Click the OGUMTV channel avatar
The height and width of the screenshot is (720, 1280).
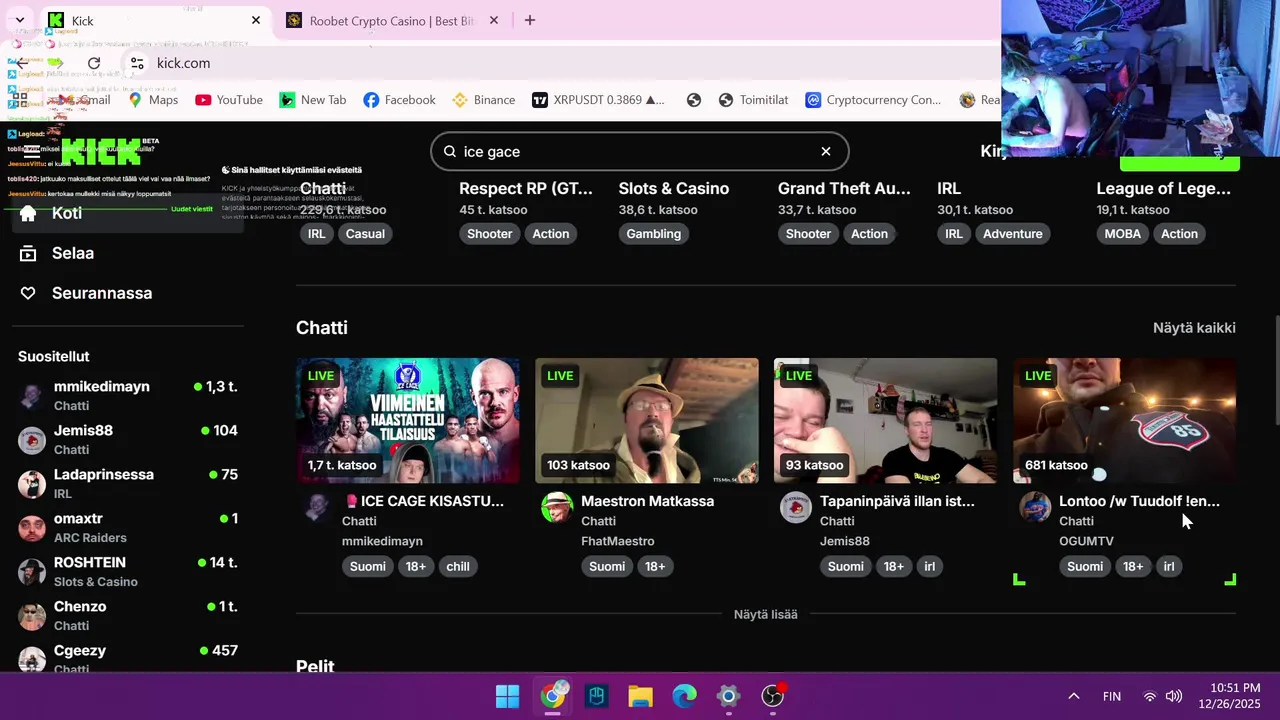[x=1035, y=507]
